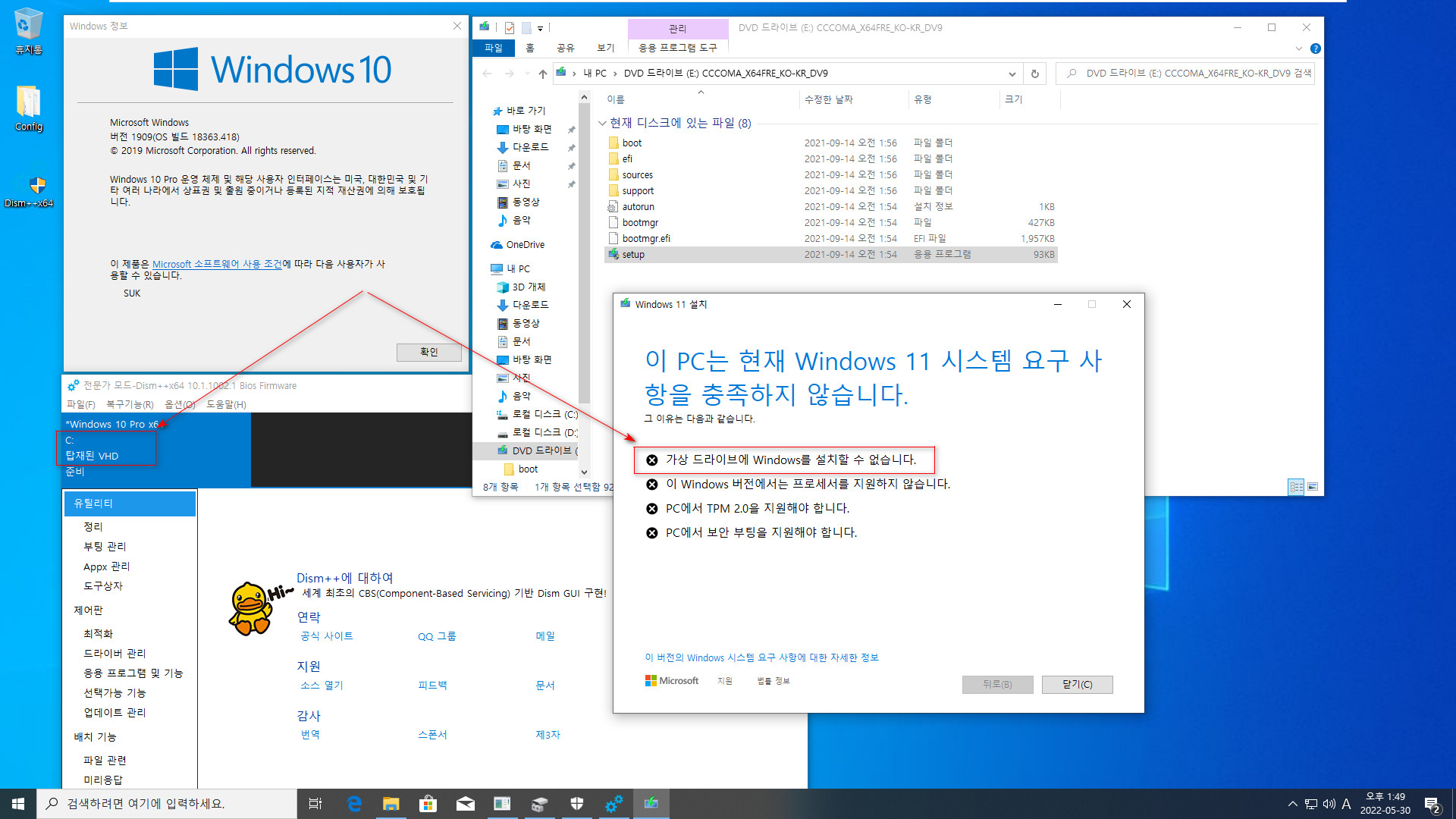Viewport: 1456px width, 819px height.
Task: Open the quick access toolbar dropdown
Action: [x=540, y=29]
